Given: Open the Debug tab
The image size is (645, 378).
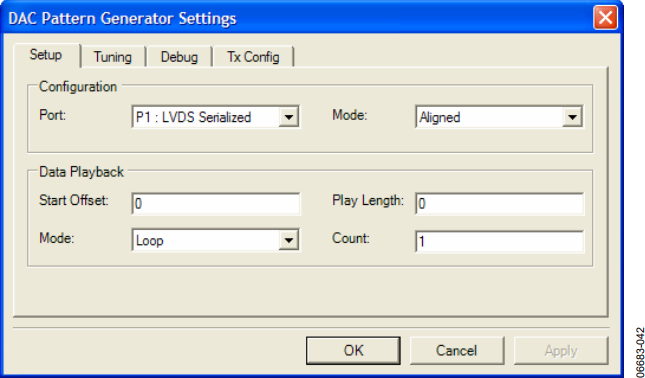Looking at the screenshot, I should (179, 57).
